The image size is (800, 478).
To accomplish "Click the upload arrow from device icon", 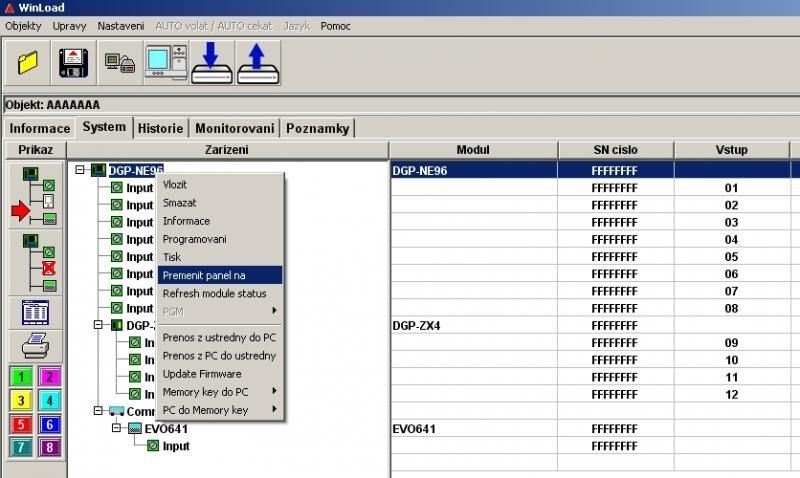I will (256, 63).
